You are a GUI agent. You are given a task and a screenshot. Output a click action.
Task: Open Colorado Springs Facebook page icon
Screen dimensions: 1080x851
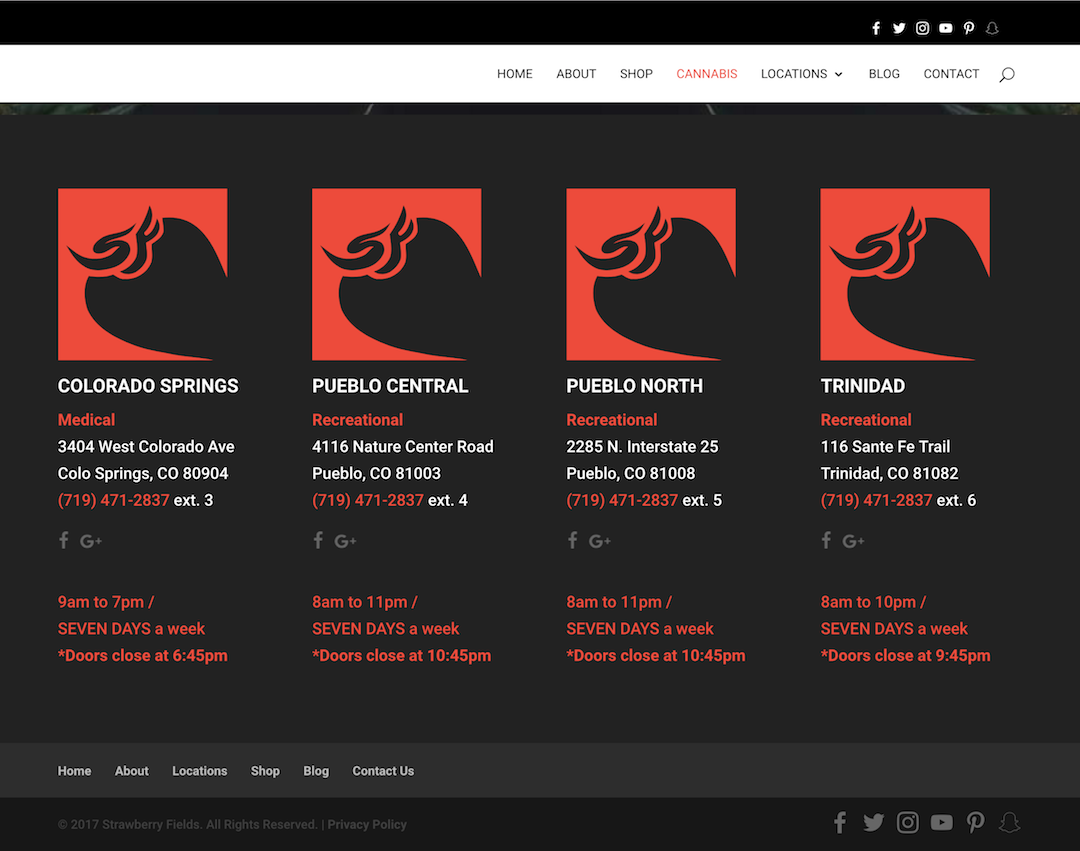pos(63,541)
